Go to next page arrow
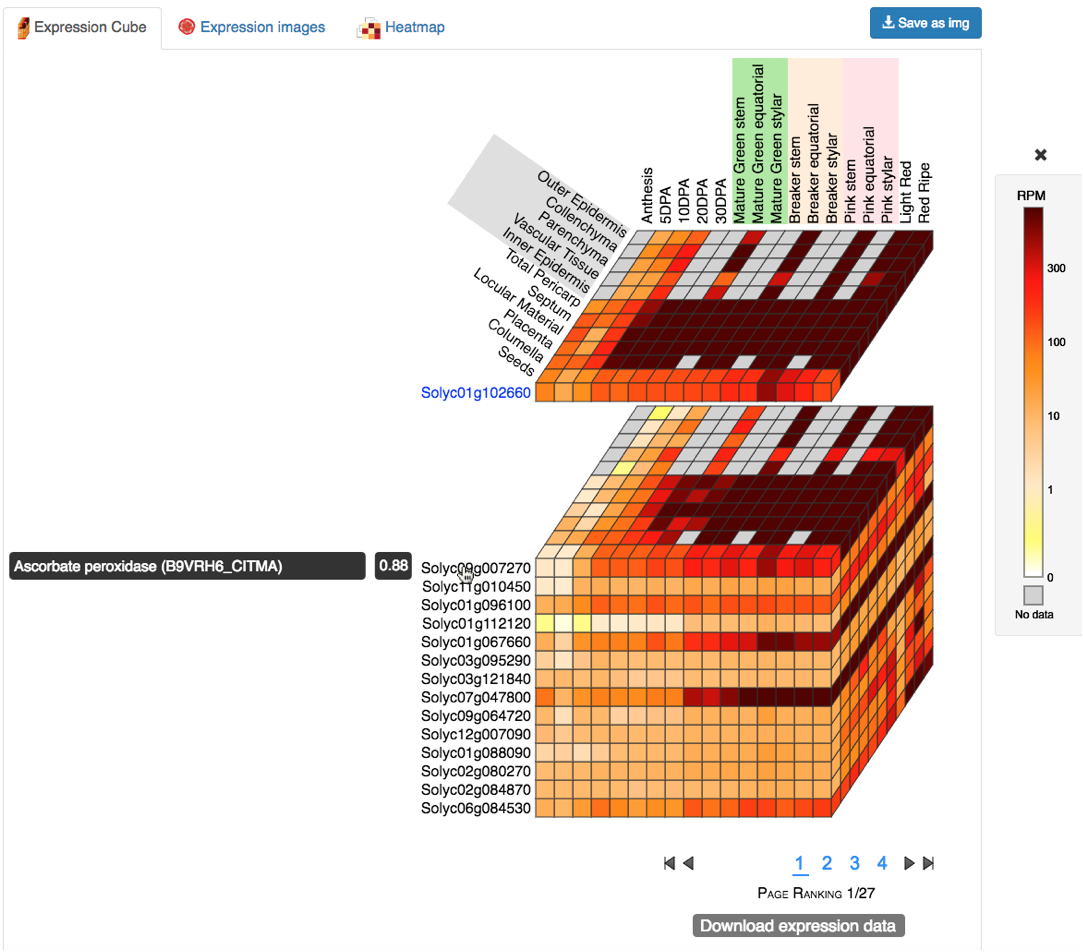This screenshot has width=1083, height=952. [x=909, y=863]
